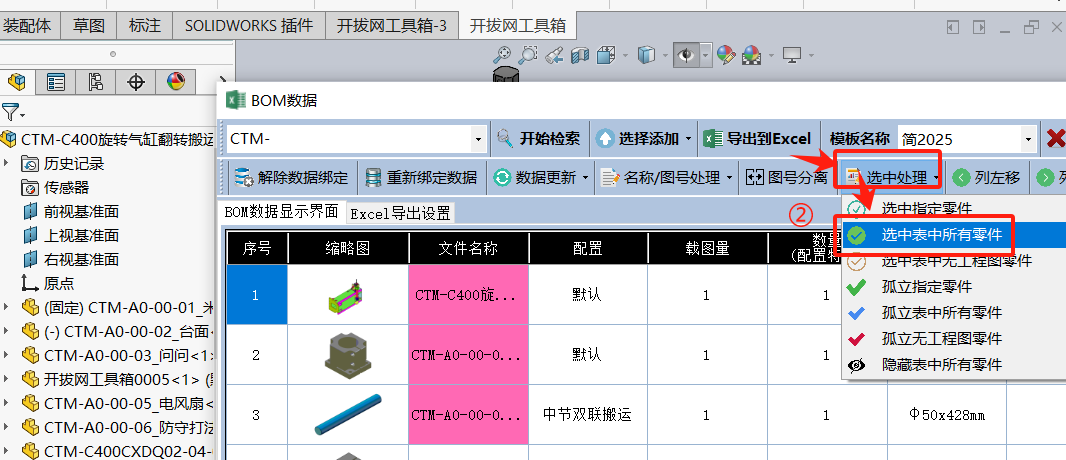Choose 孤立表中所有零件 menu item
The height and width of the screenshot is (460, 1066).
tap(953, 313)
